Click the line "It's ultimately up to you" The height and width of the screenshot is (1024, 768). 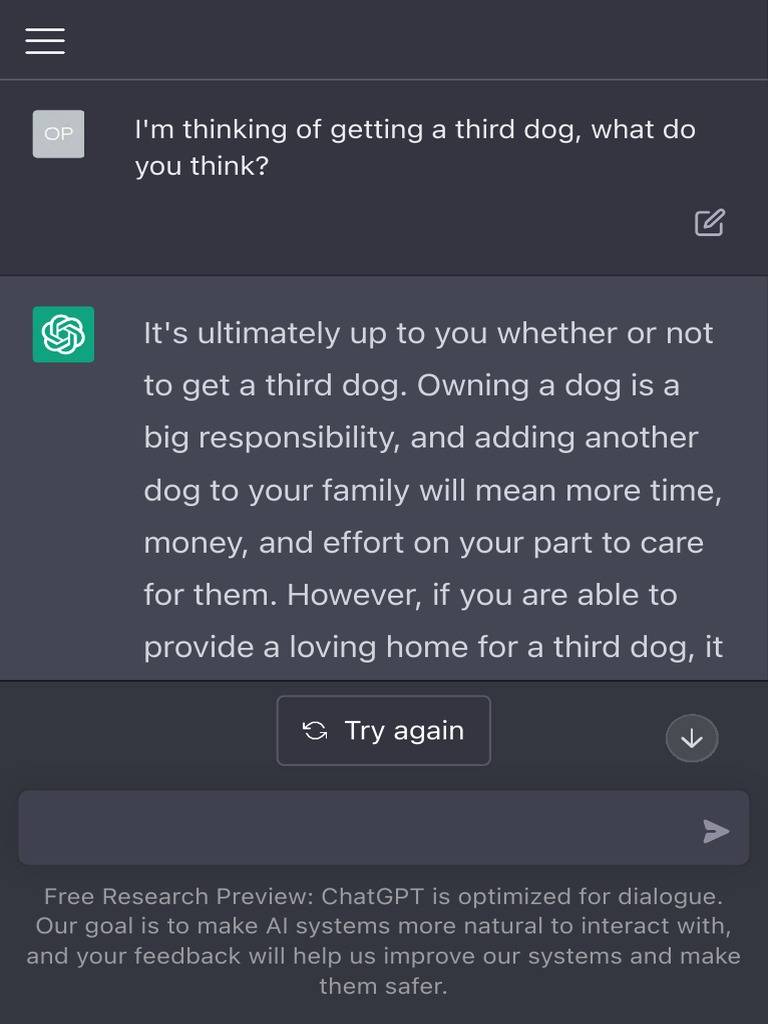coord(428,333)
